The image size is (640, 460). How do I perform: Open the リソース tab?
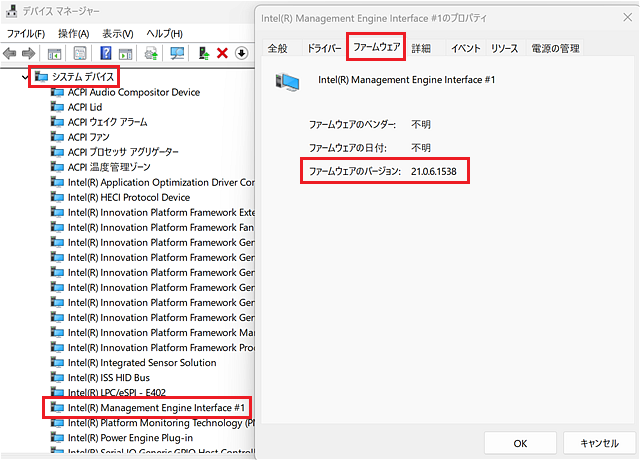504,49
